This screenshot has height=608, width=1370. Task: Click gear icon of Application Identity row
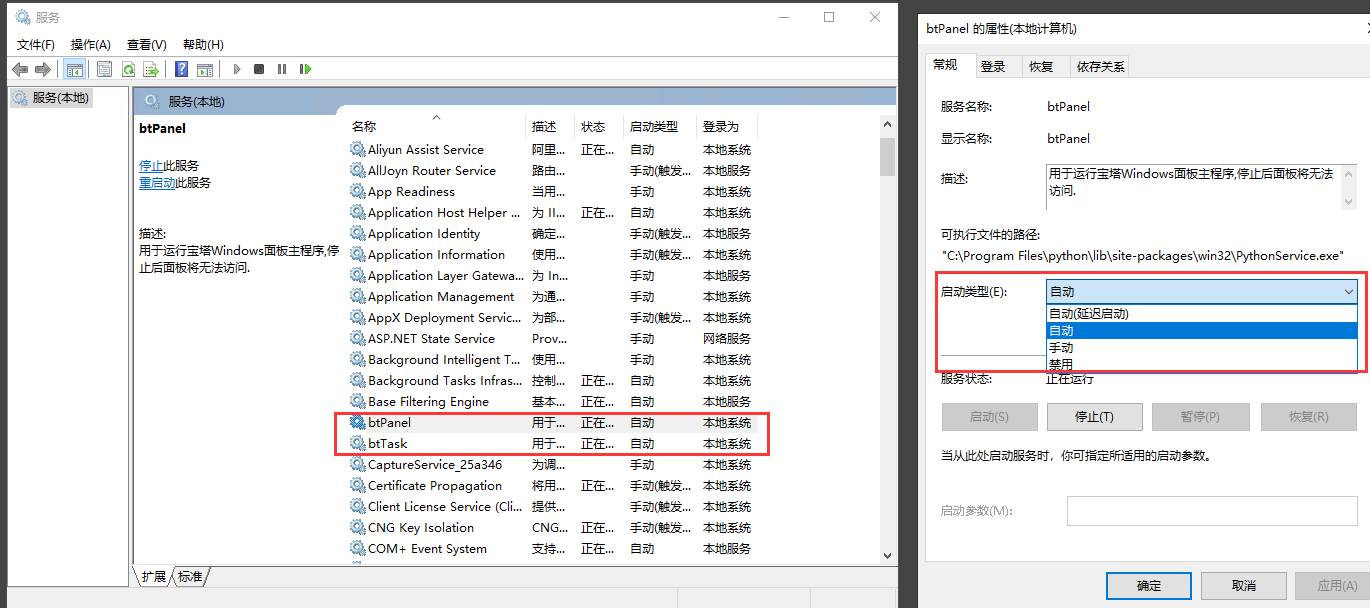(358, 233)
